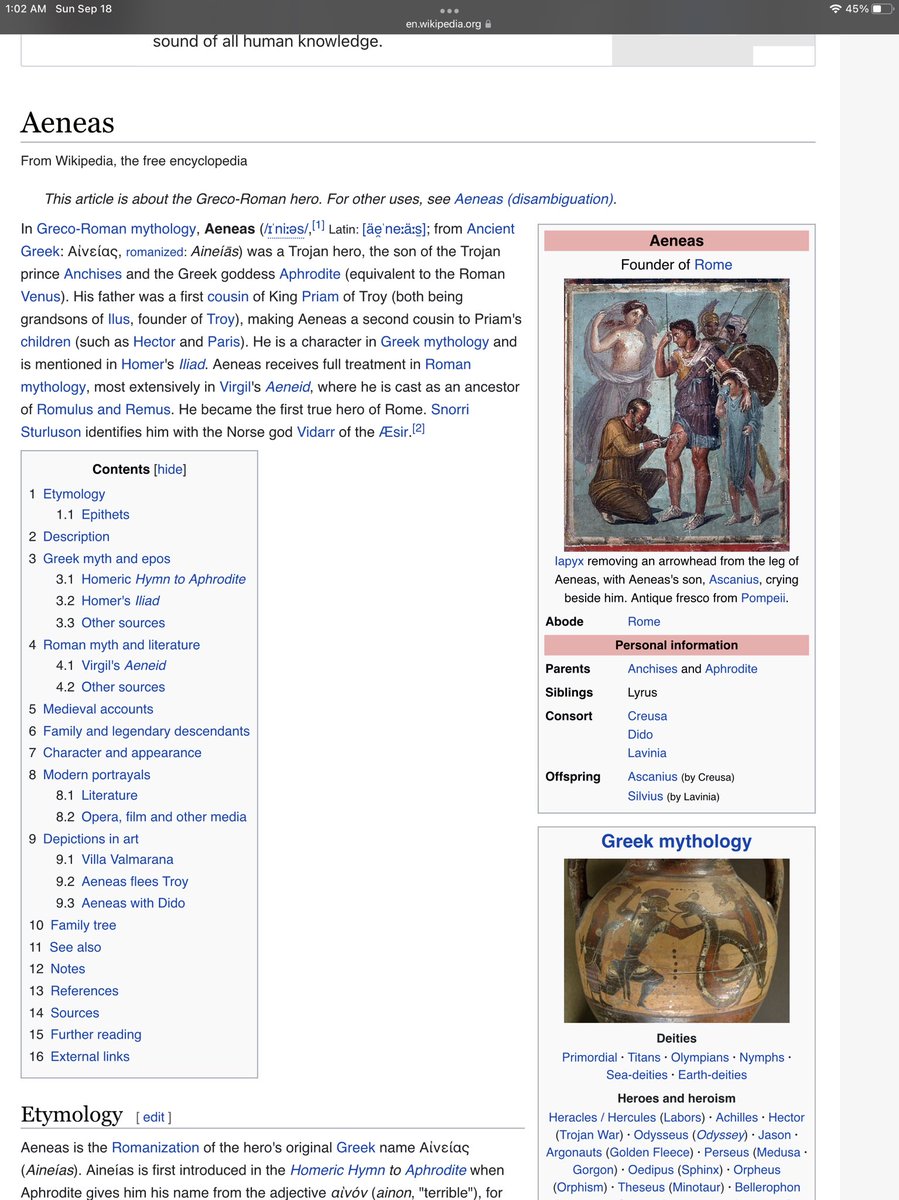The width and height of the screenshot is (899, 1200).
Task: Edit the Etymology section
Action: (x=153, y=1116)
